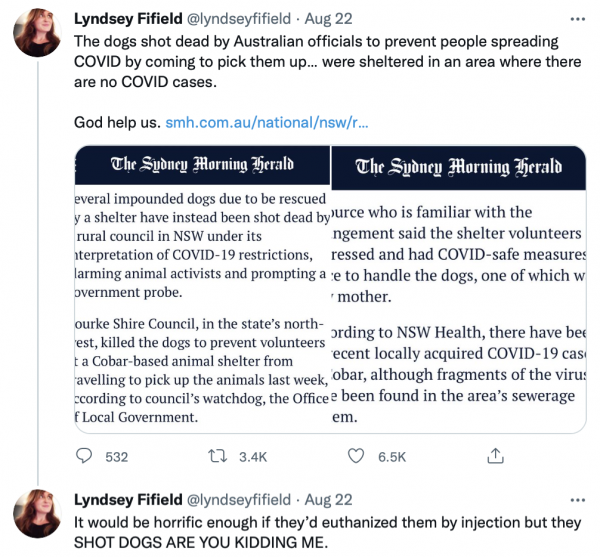Open the second tweet's three-dot menu
The width and height of the screenshot is (600, 557).
(x=576, y=498)
